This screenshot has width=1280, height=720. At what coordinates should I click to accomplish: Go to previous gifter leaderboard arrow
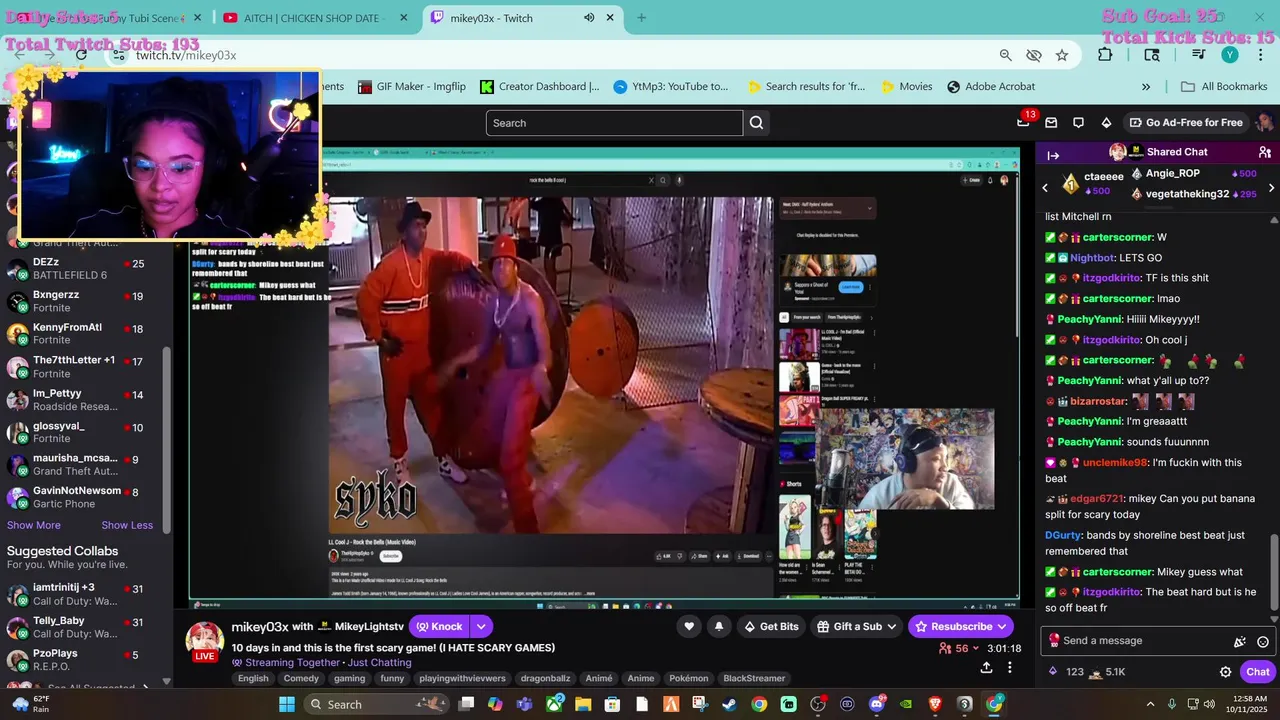coord(1045,187)
